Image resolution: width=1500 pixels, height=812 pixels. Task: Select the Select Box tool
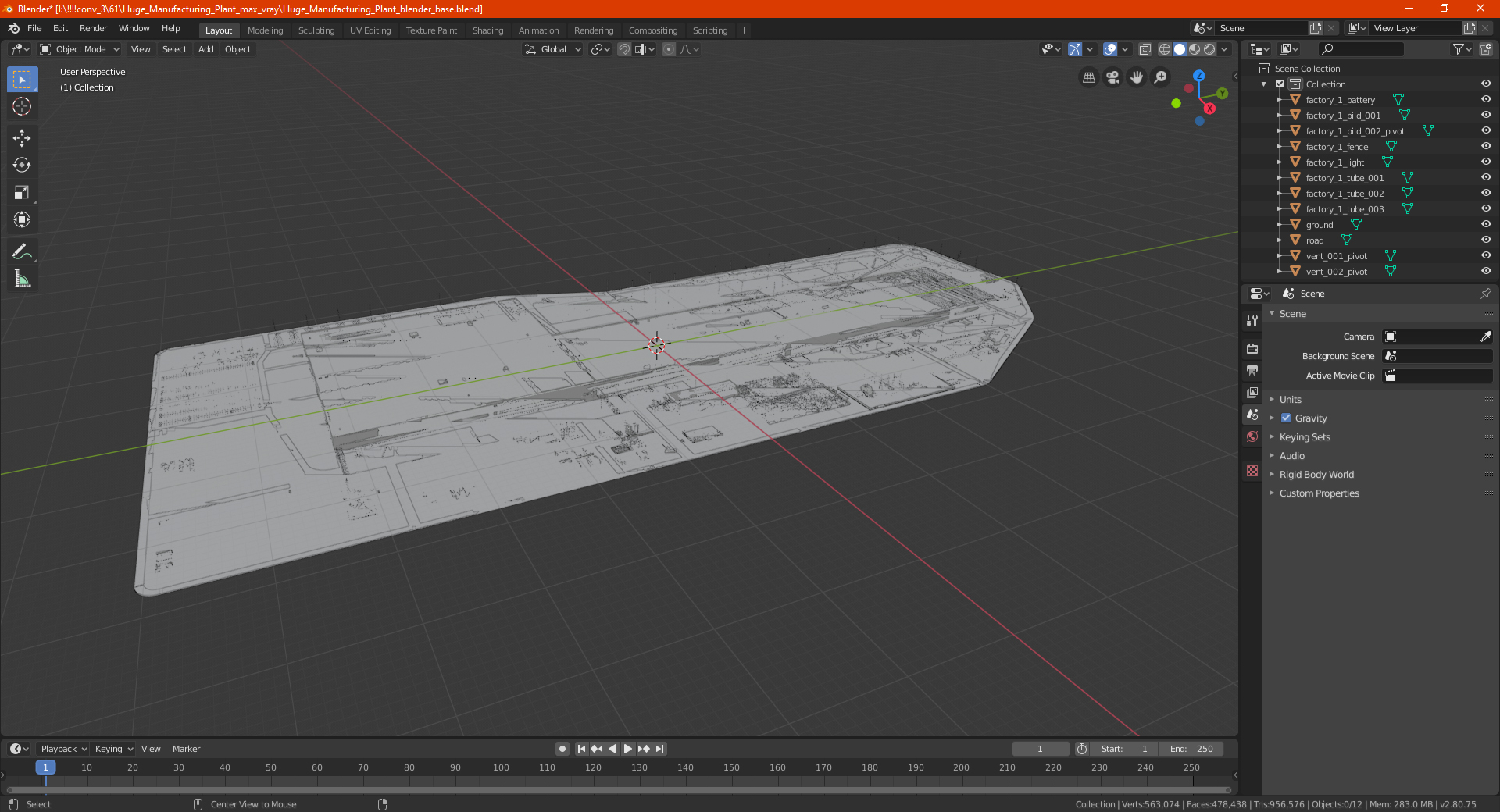(x=22, y=80)
